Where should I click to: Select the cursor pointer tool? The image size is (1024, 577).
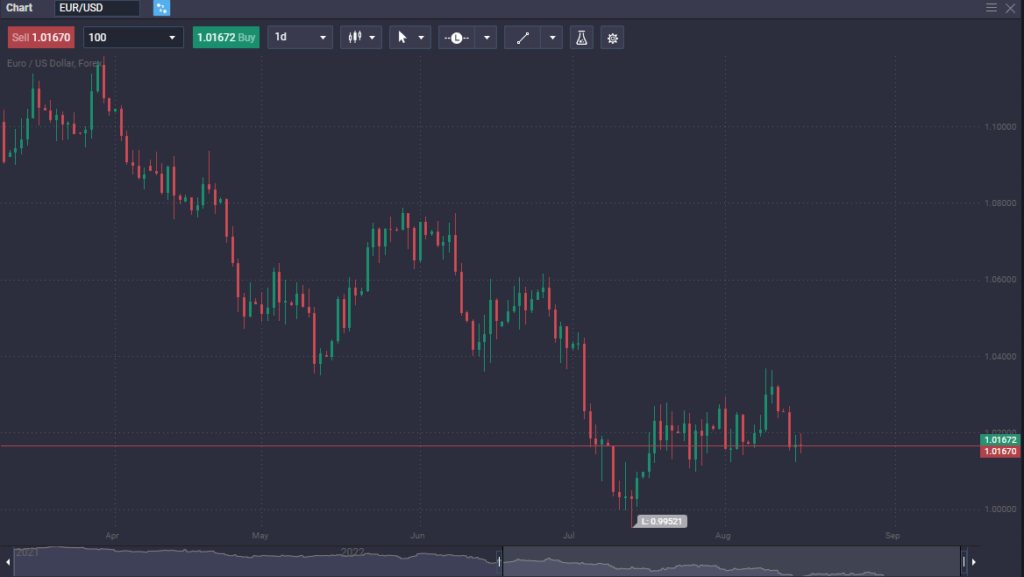coord(402,38)
